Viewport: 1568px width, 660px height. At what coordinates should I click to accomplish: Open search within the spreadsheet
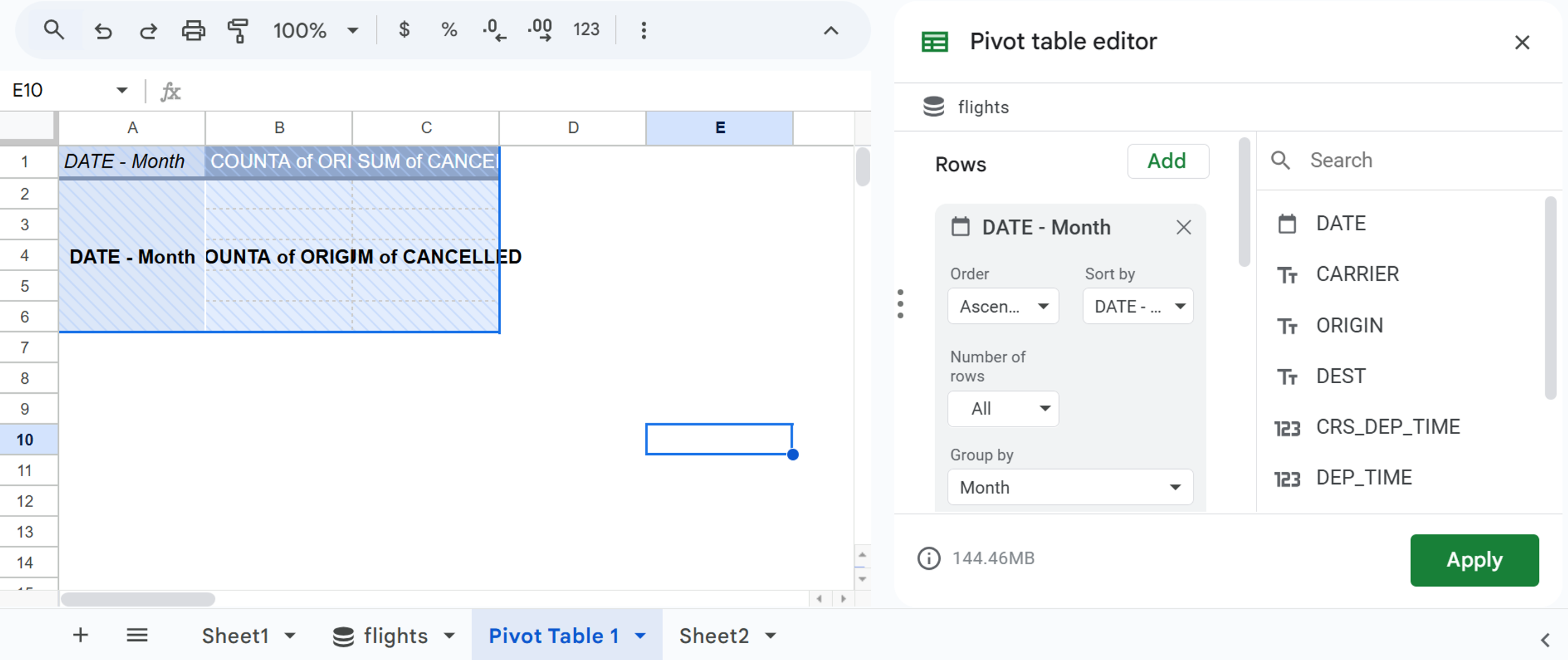coord(54,29)
